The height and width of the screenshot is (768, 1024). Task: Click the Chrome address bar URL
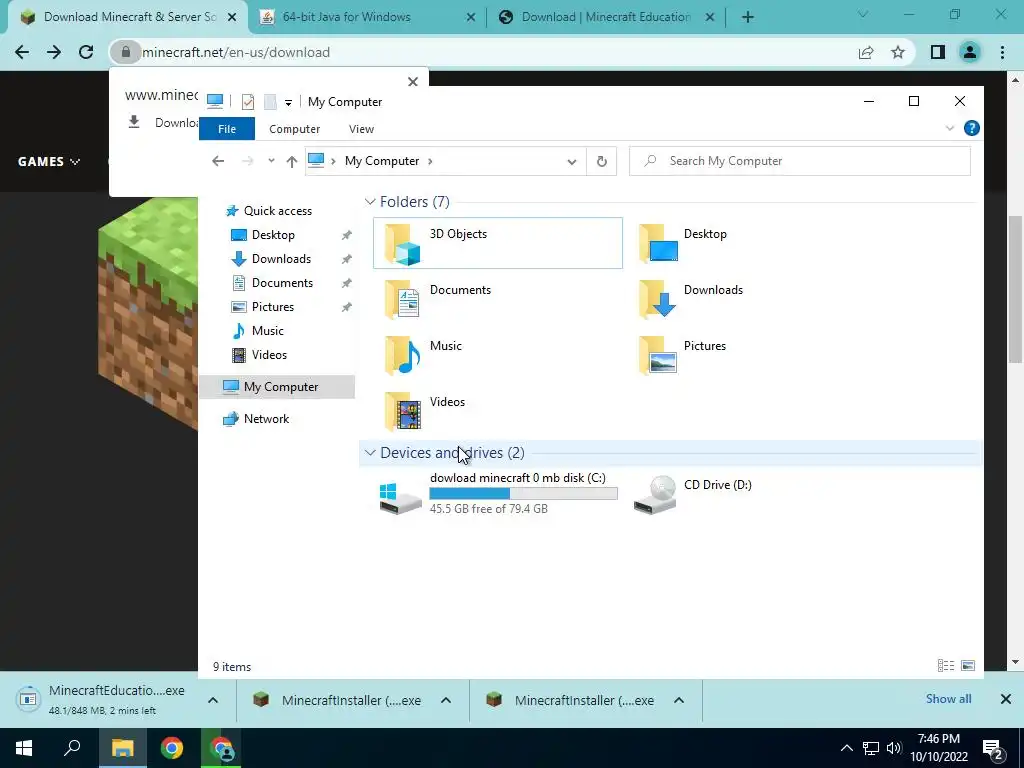click(x=236, y=52)
